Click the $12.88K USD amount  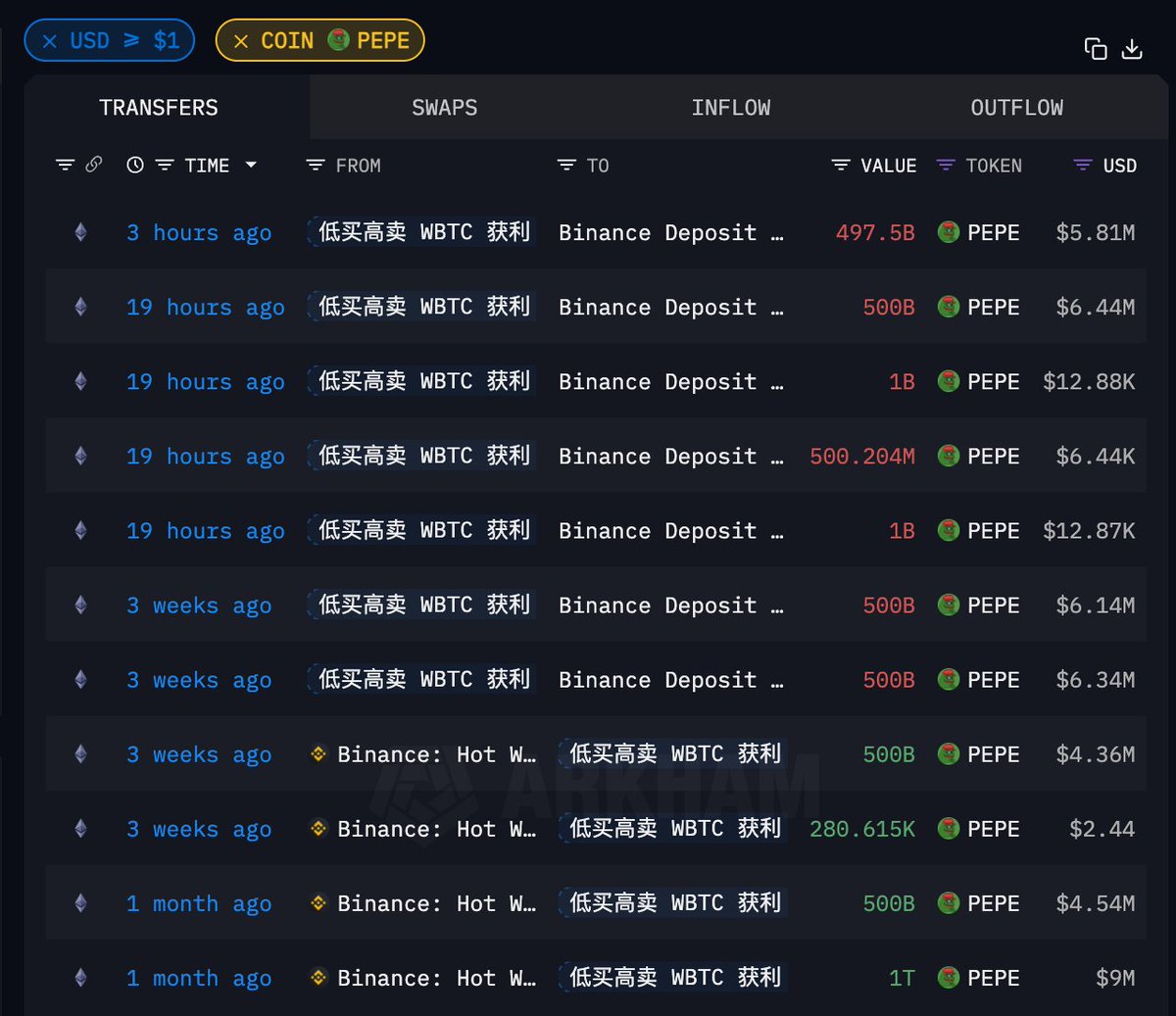(x=1089, y=382)
